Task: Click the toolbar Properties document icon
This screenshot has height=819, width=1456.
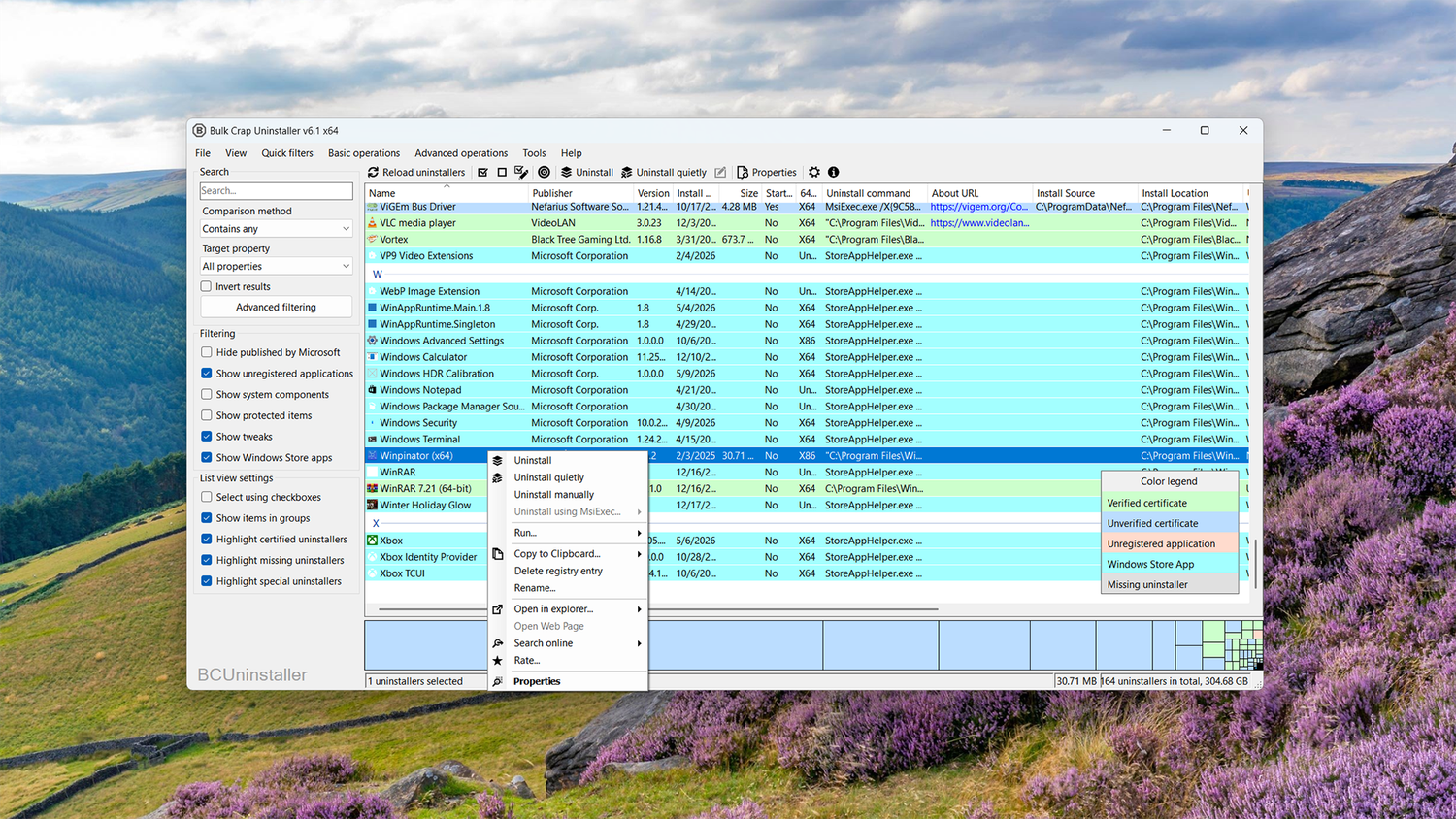Action: 743,172
